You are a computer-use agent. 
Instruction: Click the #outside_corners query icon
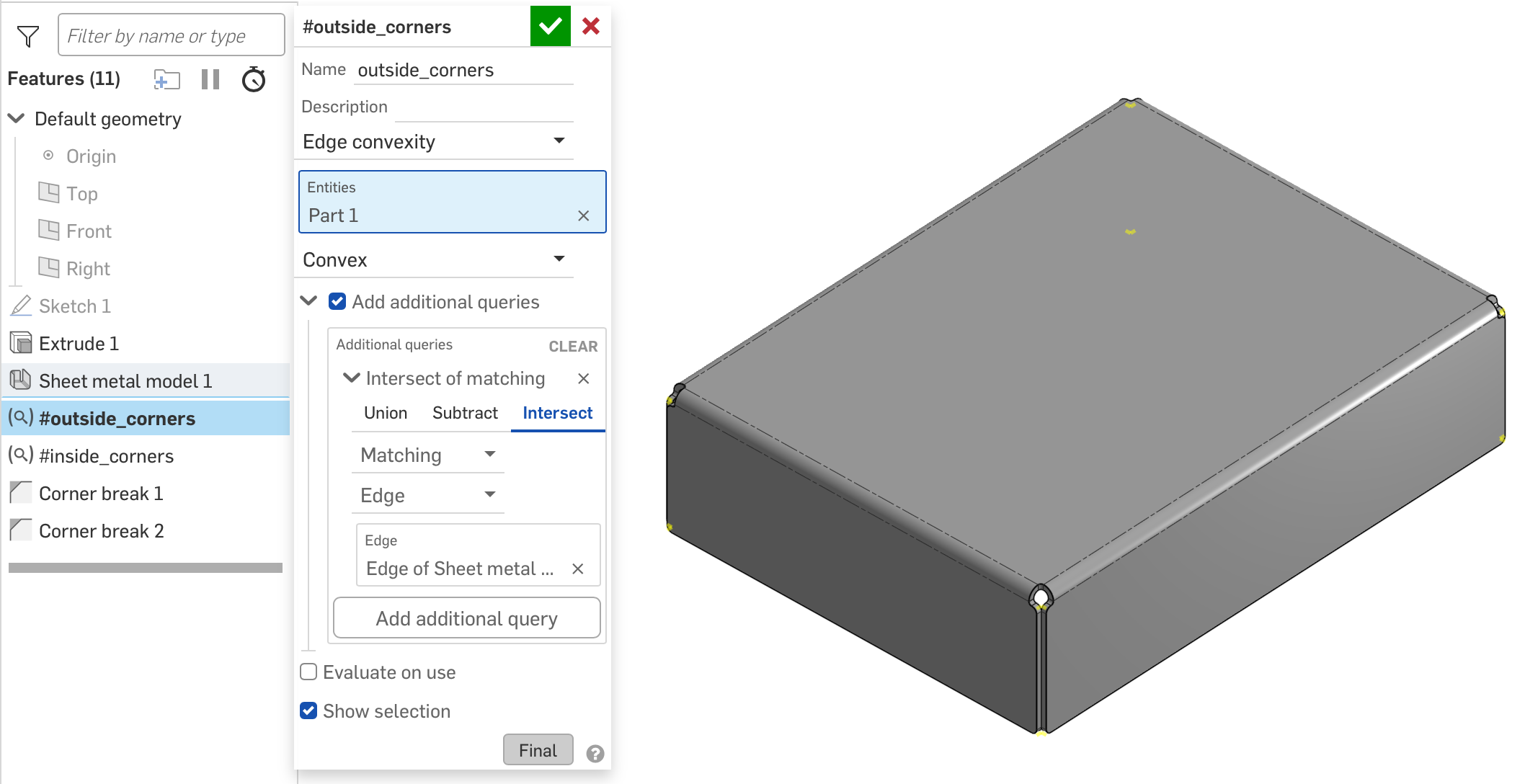20,417
